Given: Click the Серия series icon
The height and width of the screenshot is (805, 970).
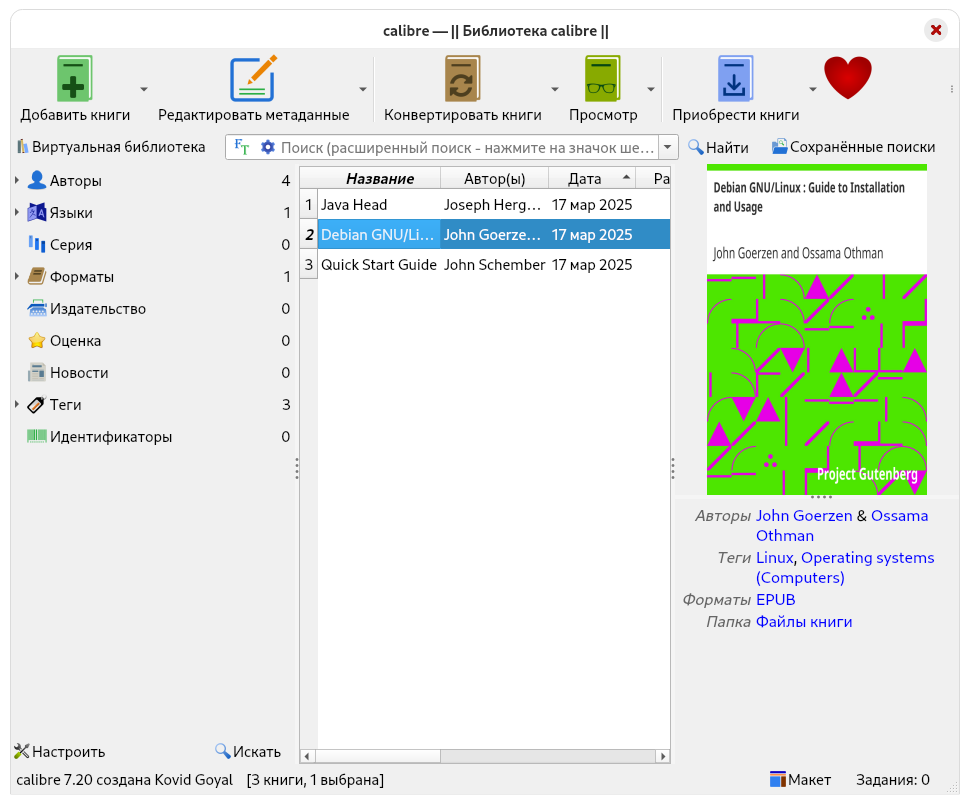Looking at the screenshot, I should click(37, 244).
